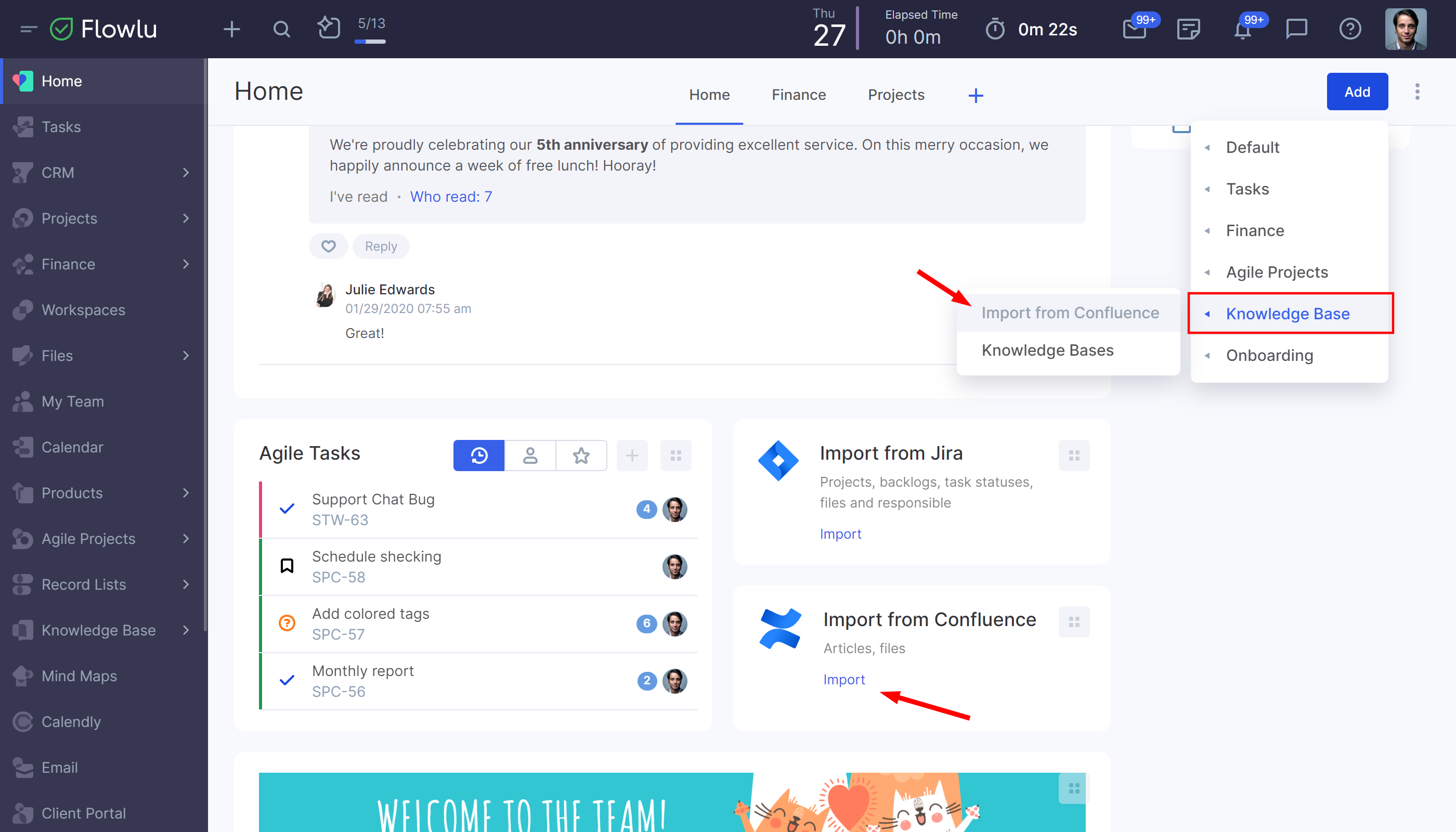
Task: Open the quick create plus icon
Action: click(231, 29)
